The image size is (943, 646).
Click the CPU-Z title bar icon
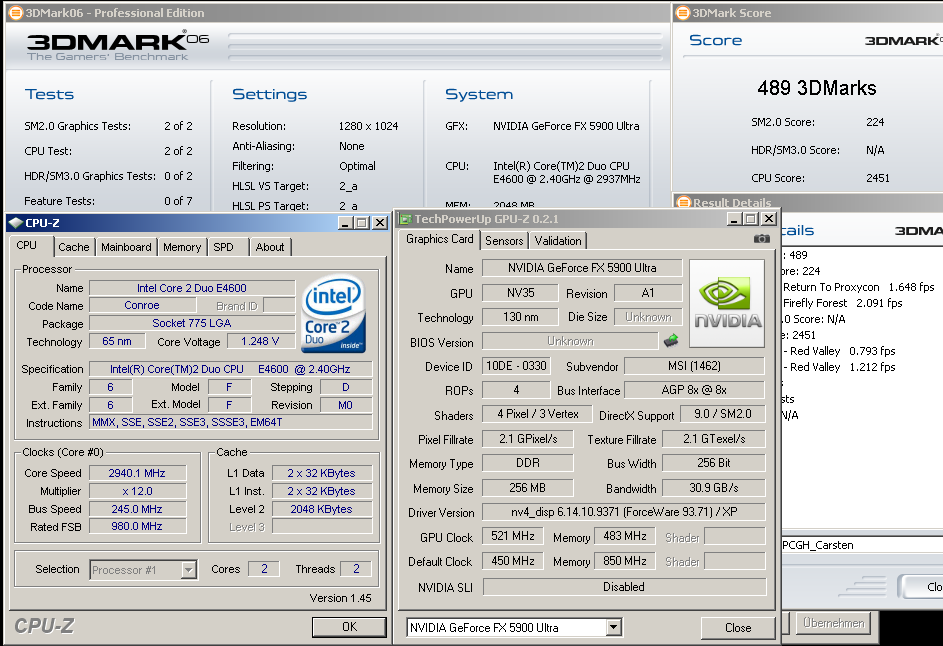pyautogui.click(x=16, y=223)
